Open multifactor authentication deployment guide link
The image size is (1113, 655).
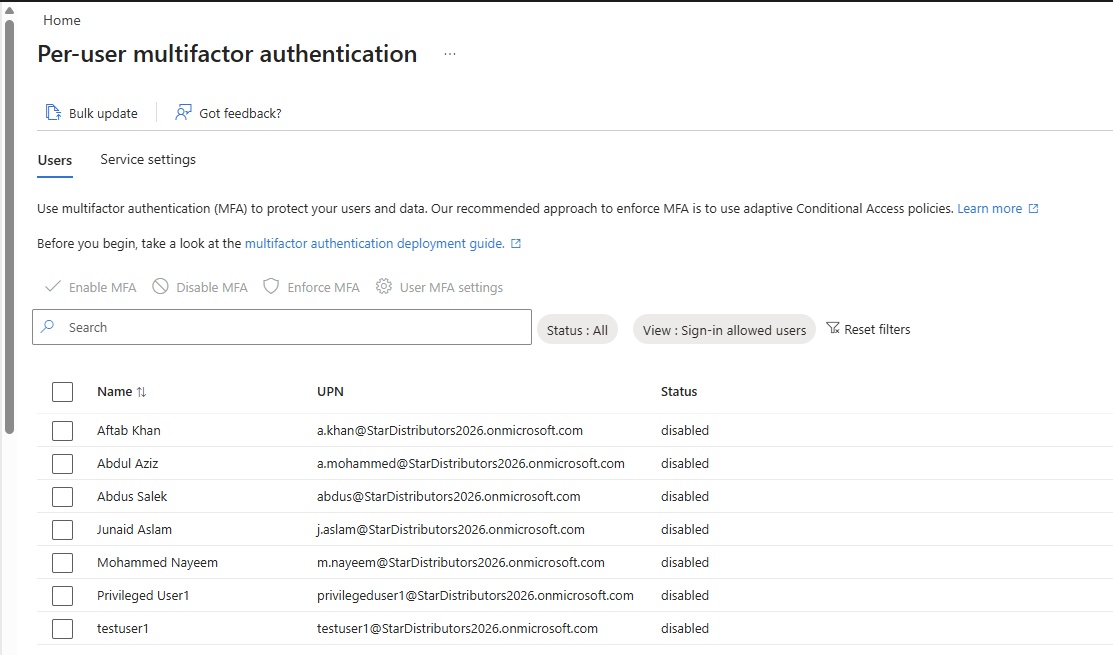375,243
